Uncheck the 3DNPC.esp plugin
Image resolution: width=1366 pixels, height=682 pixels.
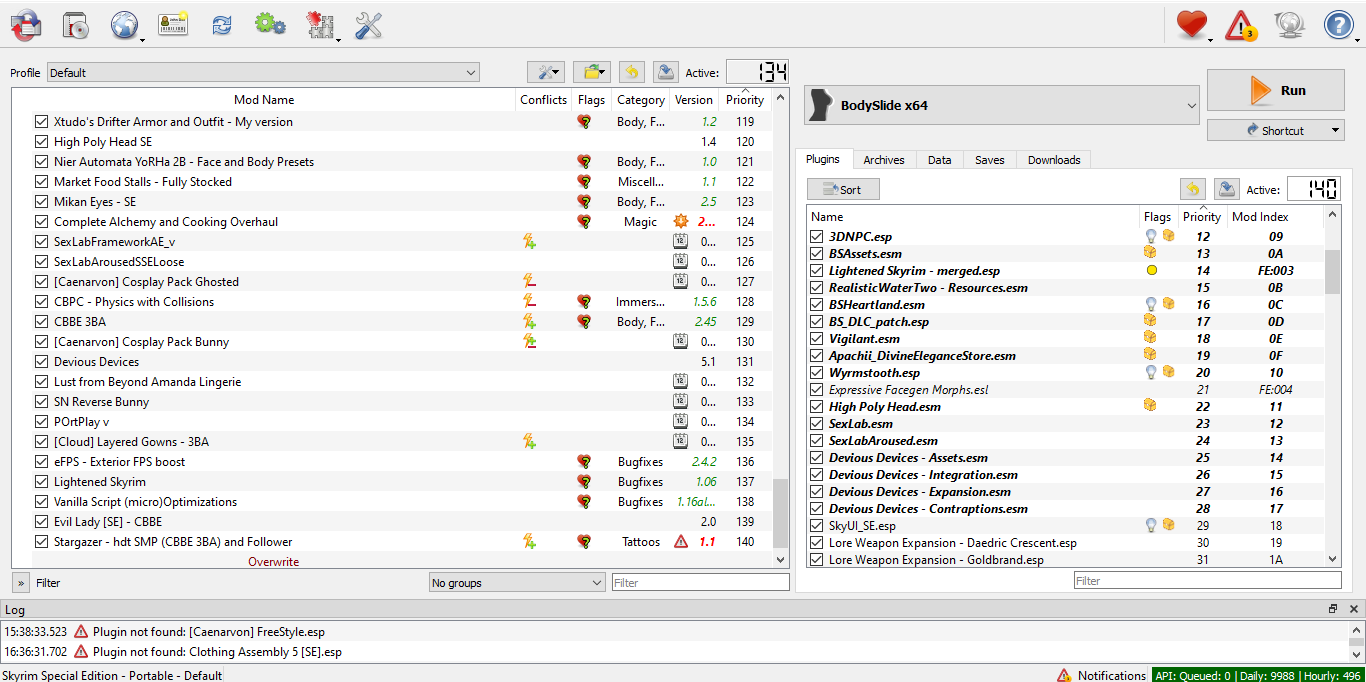[817, 236]
